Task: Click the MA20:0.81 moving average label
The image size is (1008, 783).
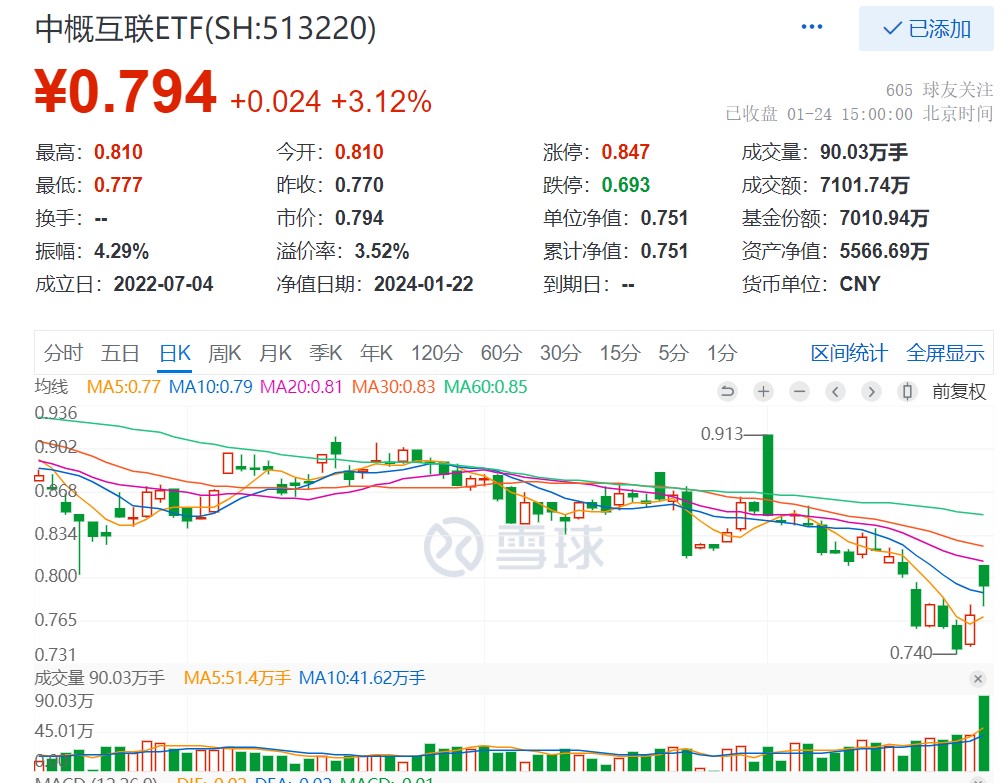Action: point(301,387)
